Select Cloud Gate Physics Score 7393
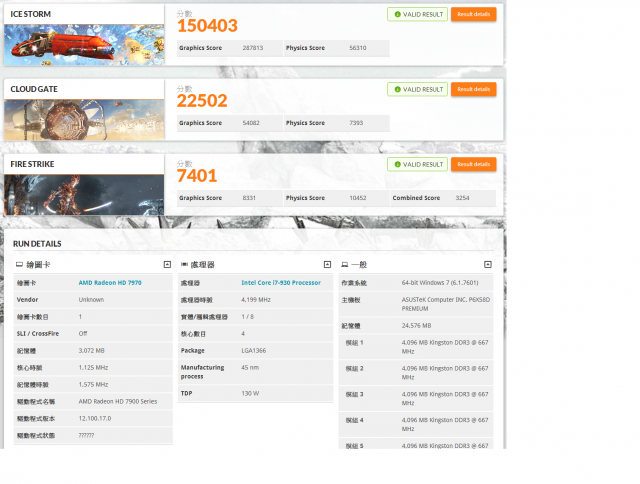640x484 pixels. 356,123
